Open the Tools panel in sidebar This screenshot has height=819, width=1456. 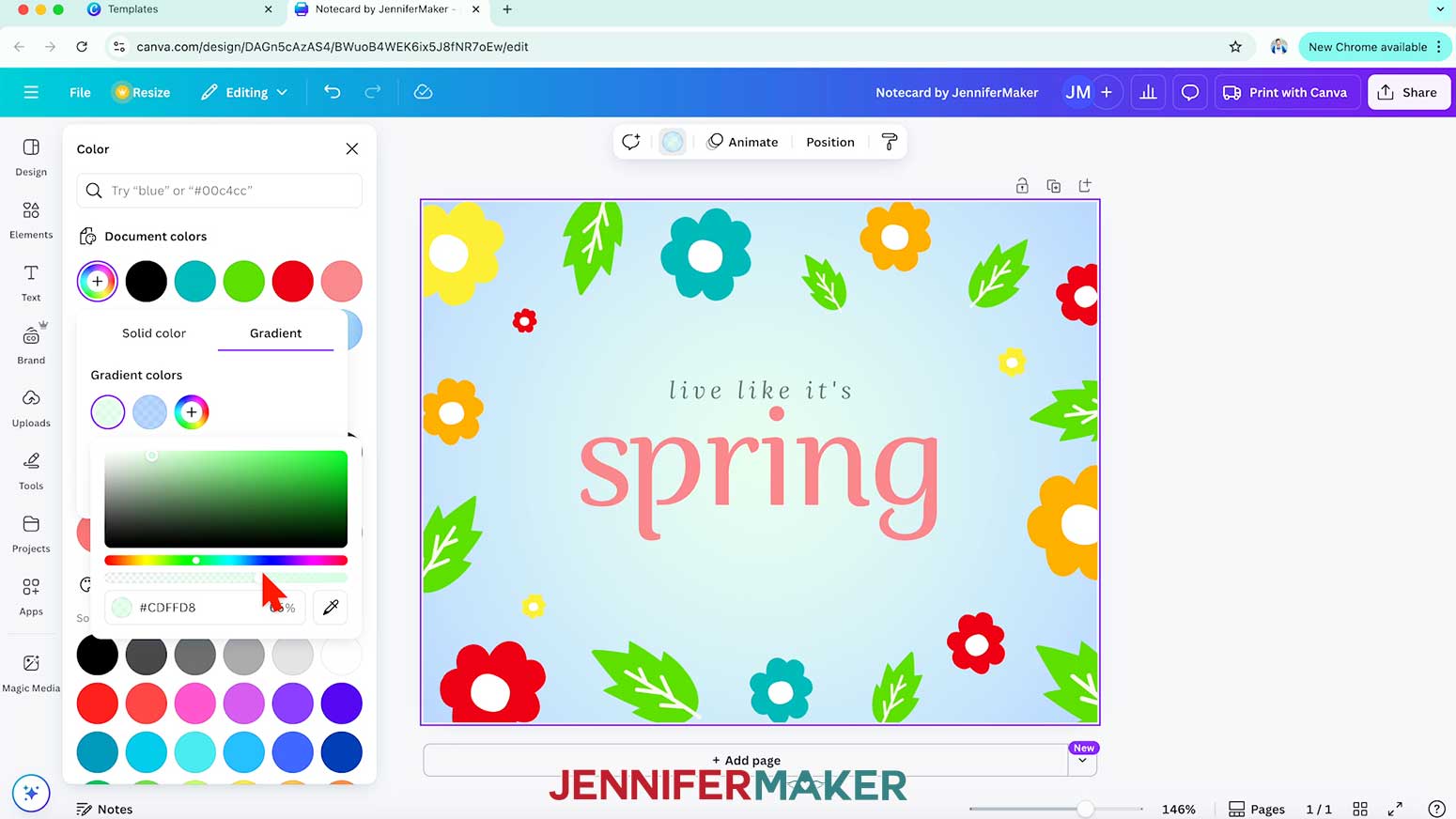pos(31,471)
